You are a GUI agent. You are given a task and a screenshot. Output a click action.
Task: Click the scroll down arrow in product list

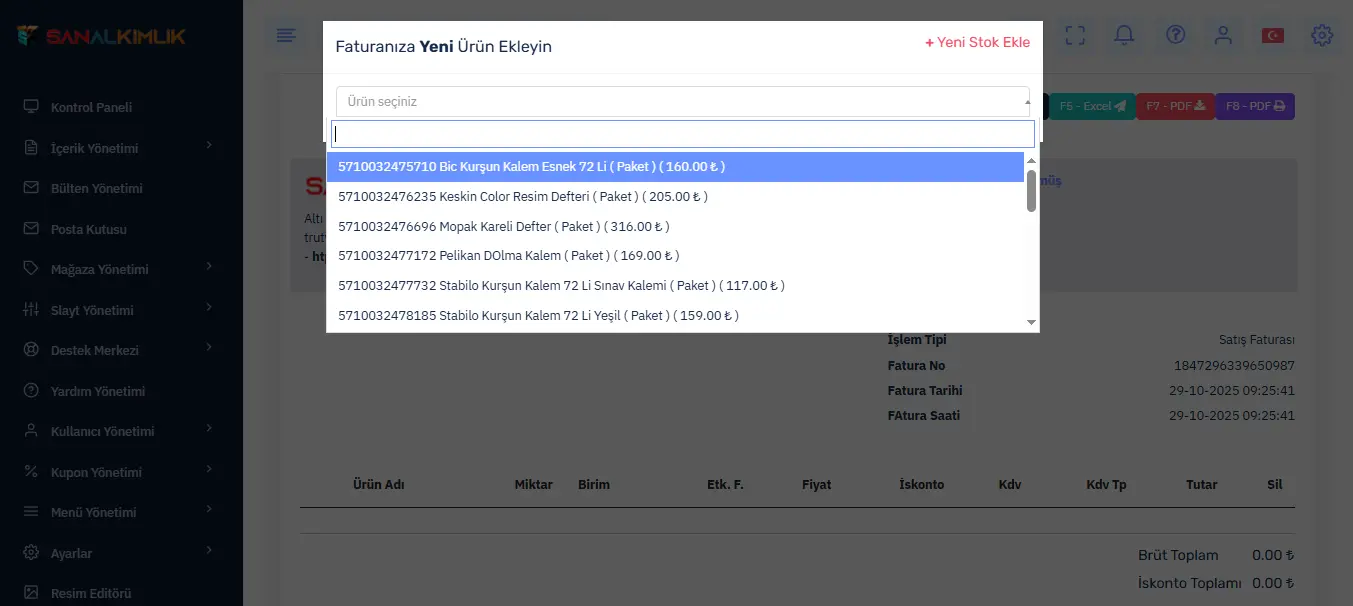coord(1031,322)
